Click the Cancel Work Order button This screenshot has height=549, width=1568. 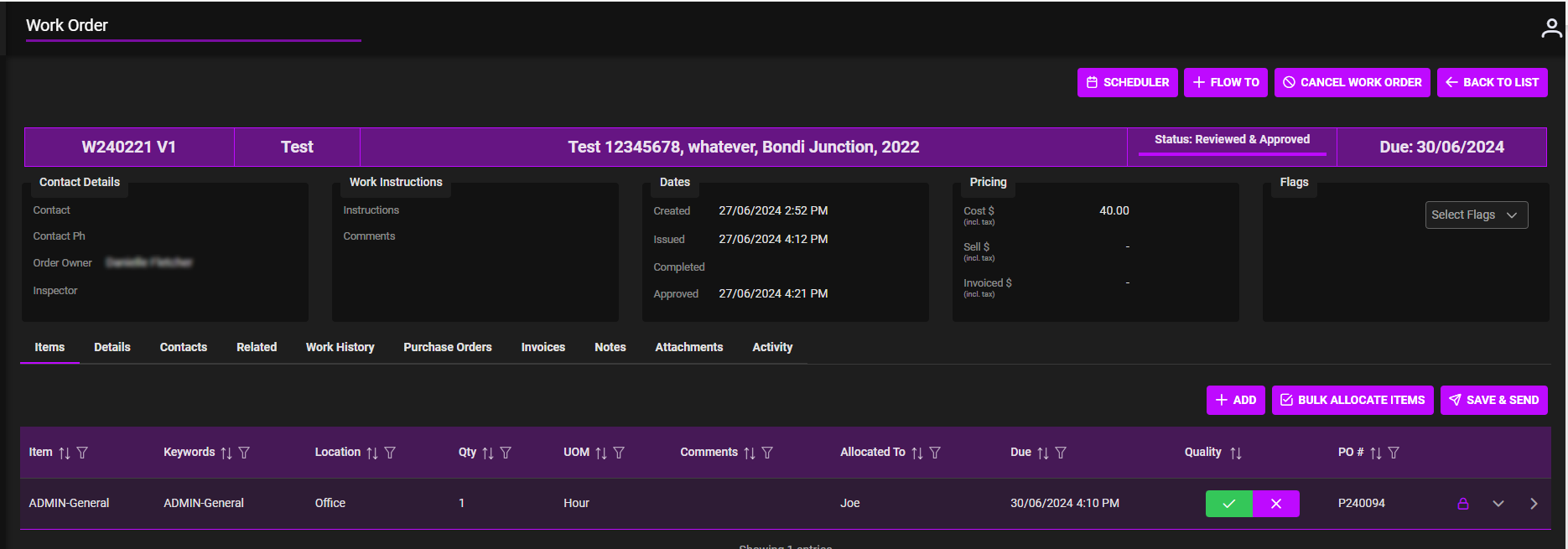click(x=1352, y=82)
